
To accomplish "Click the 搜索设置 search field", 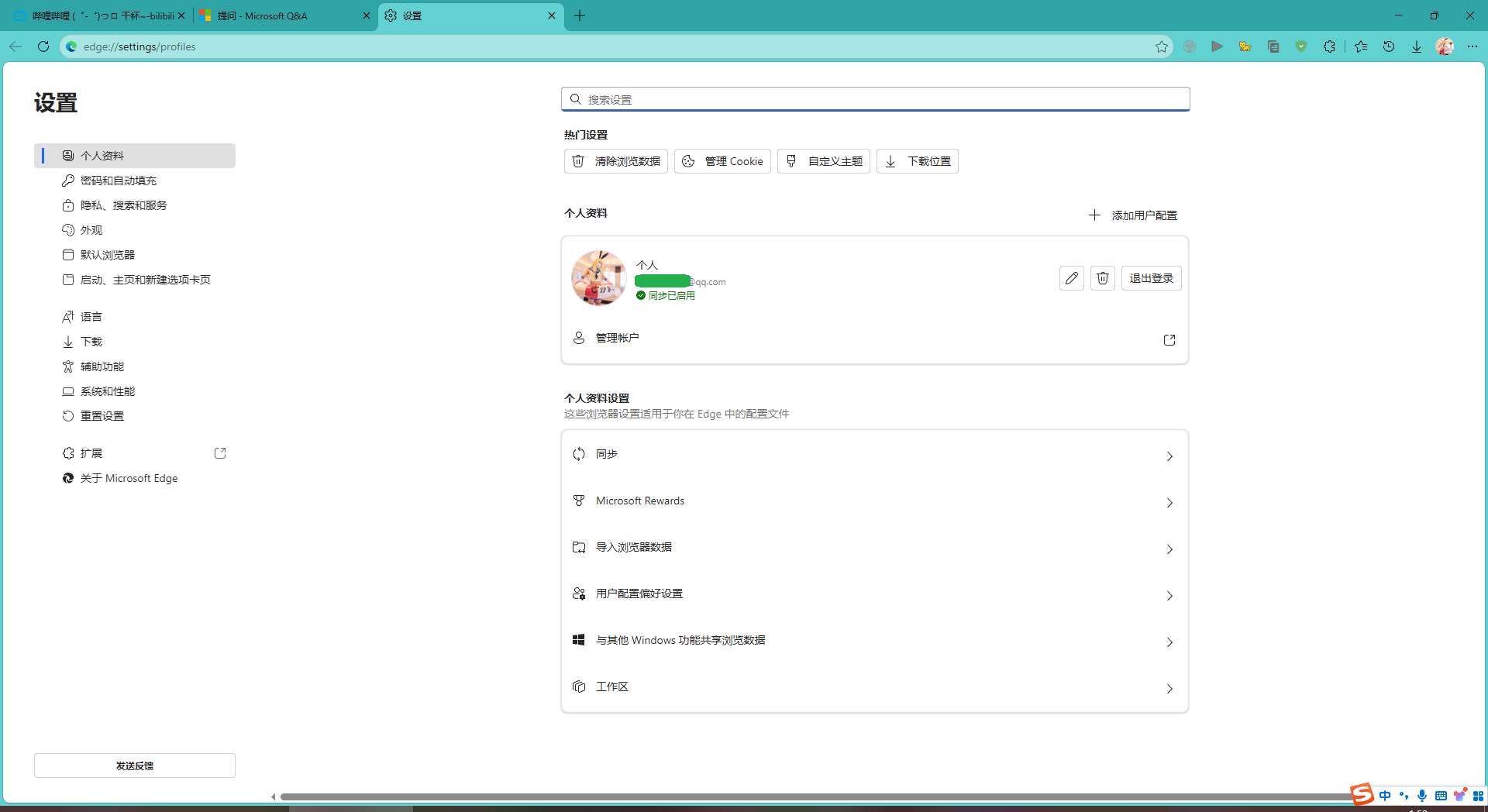I will (876, 99).
